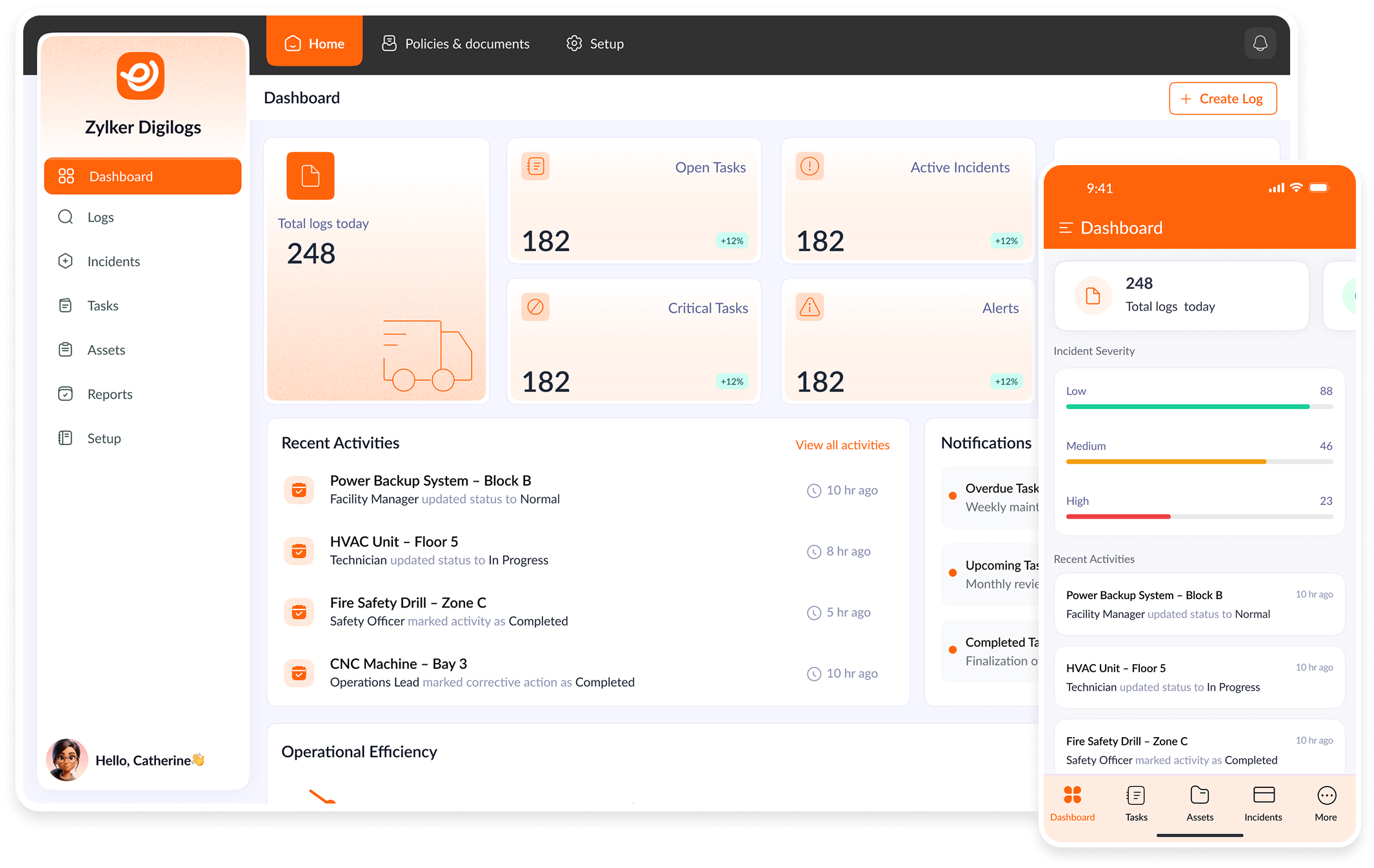This screenshot has width=1374, height=868.
Task: Tap the Tasks icon in mobile bottom bar
Action: click(x=1135, y=802)
